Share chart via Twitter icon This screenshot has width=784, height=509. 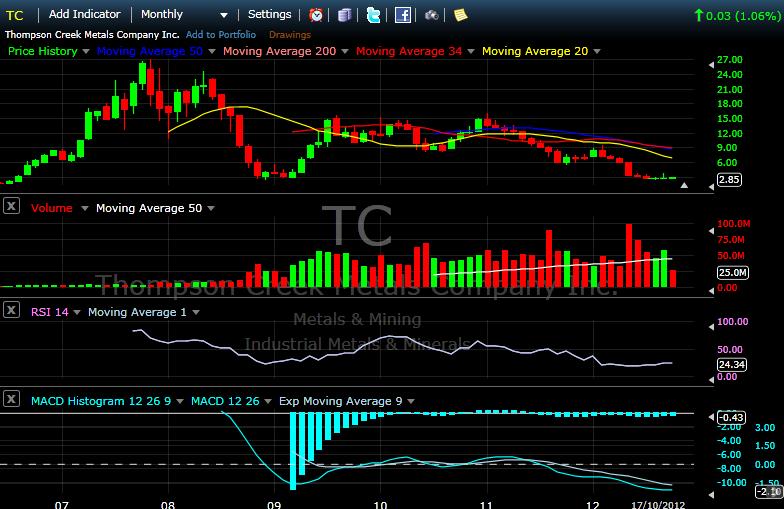coord(374,15)
